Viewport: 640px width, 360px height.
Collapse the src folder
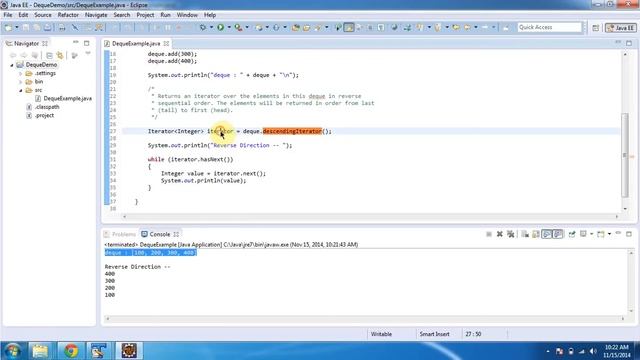20,90
